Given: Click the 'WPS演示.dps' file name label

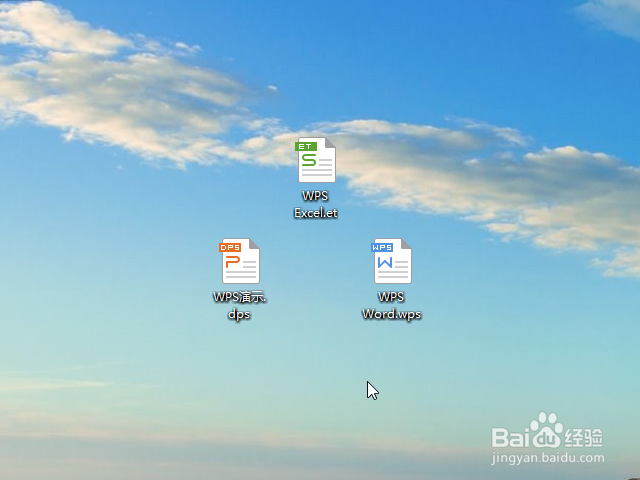Looking at the screenshot, I should coord(240,306).
